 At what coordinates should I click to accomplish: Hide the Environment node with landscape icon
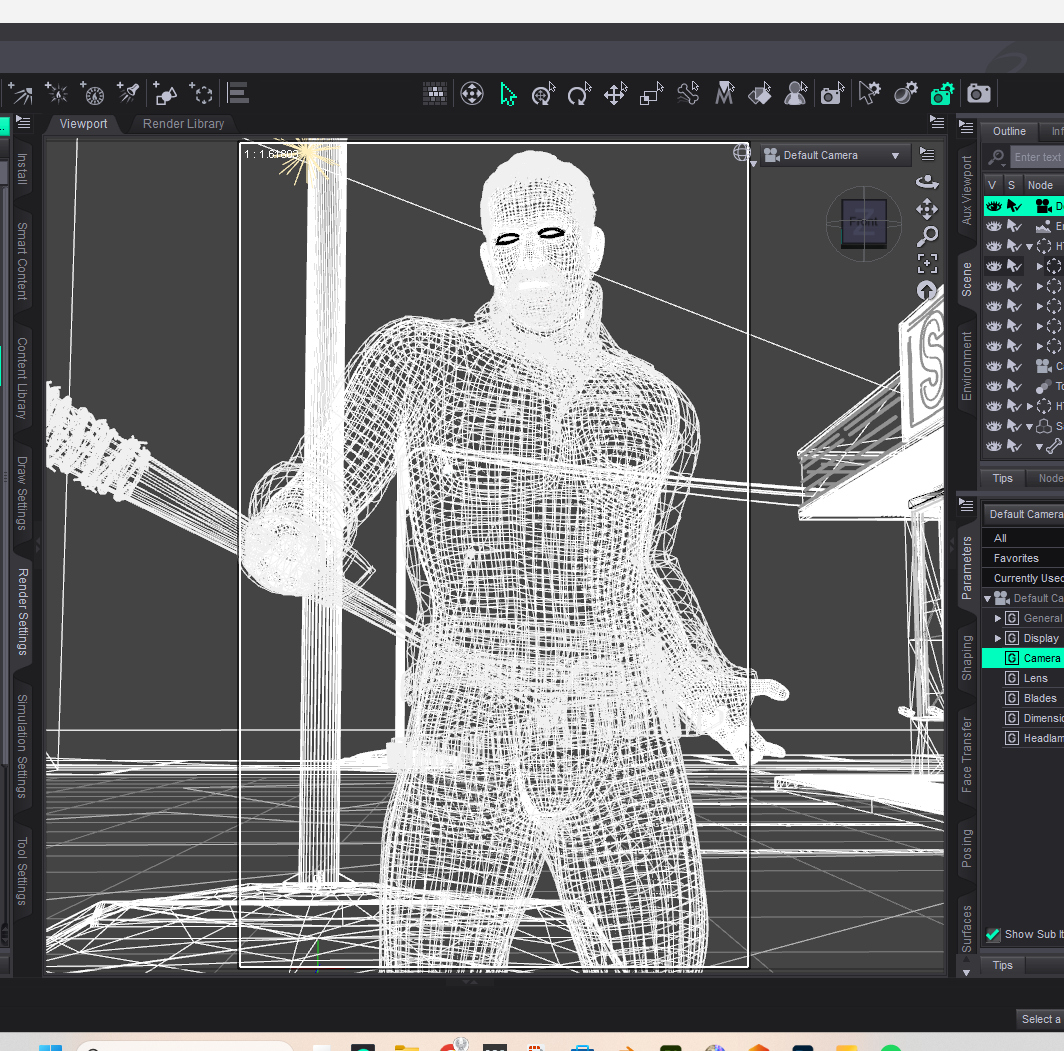coord(994,226)
